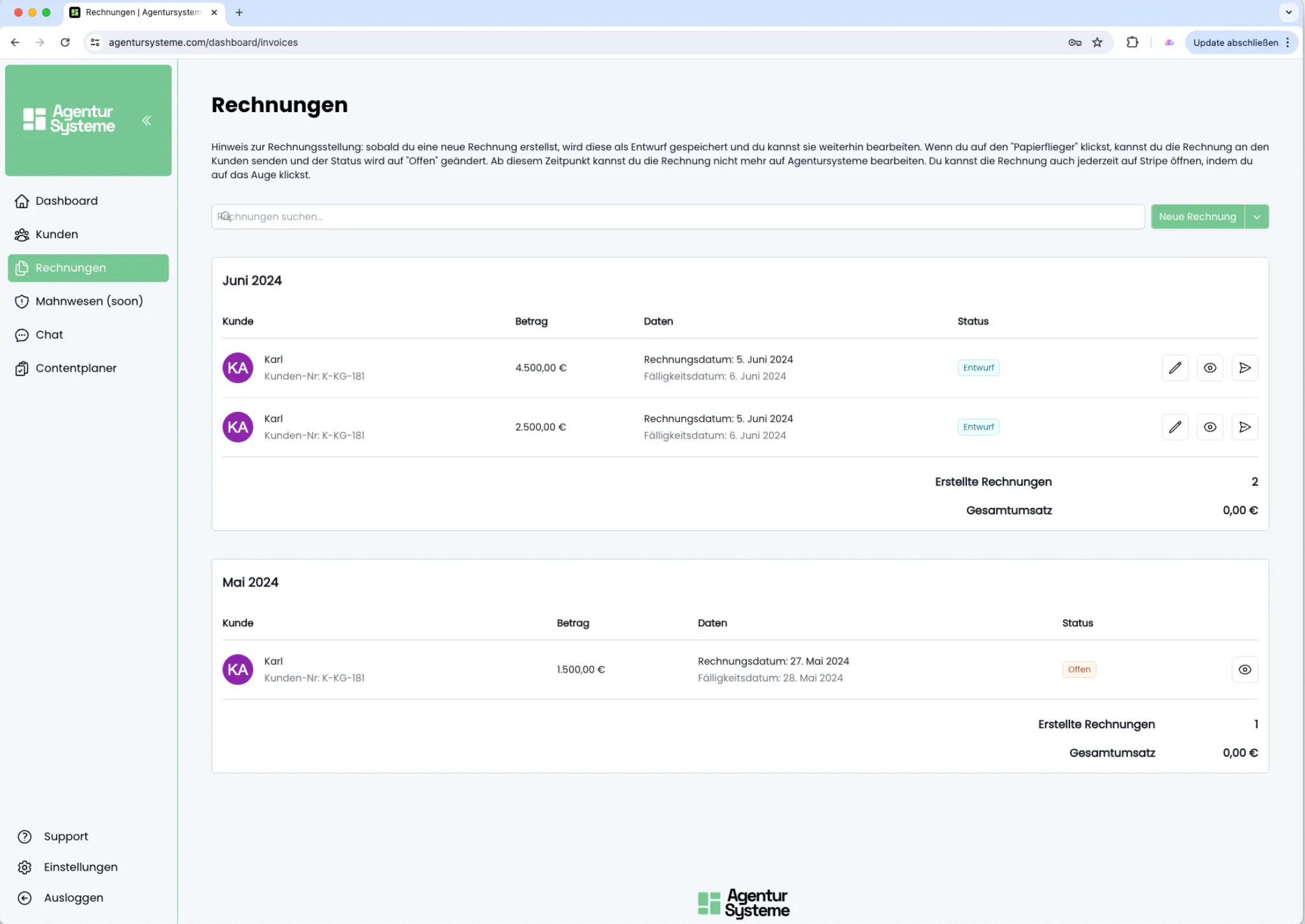Click pencil edit icon for 2.500,00 € invoice
1305x924 pixels.
(x=1174, y=427)
